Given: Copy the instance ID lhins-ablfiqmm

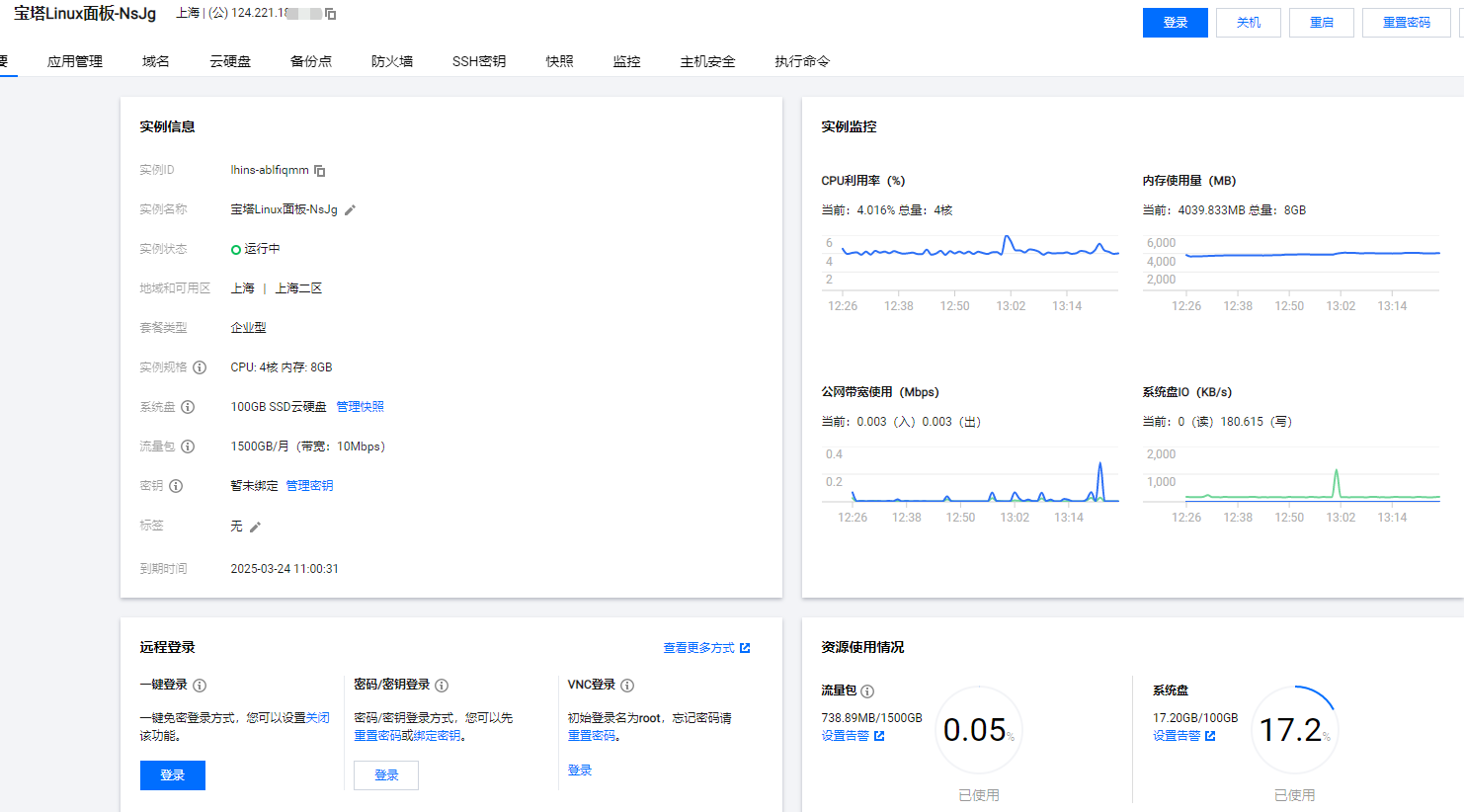Looking at the screenshot, I should (x=319, y=171).
